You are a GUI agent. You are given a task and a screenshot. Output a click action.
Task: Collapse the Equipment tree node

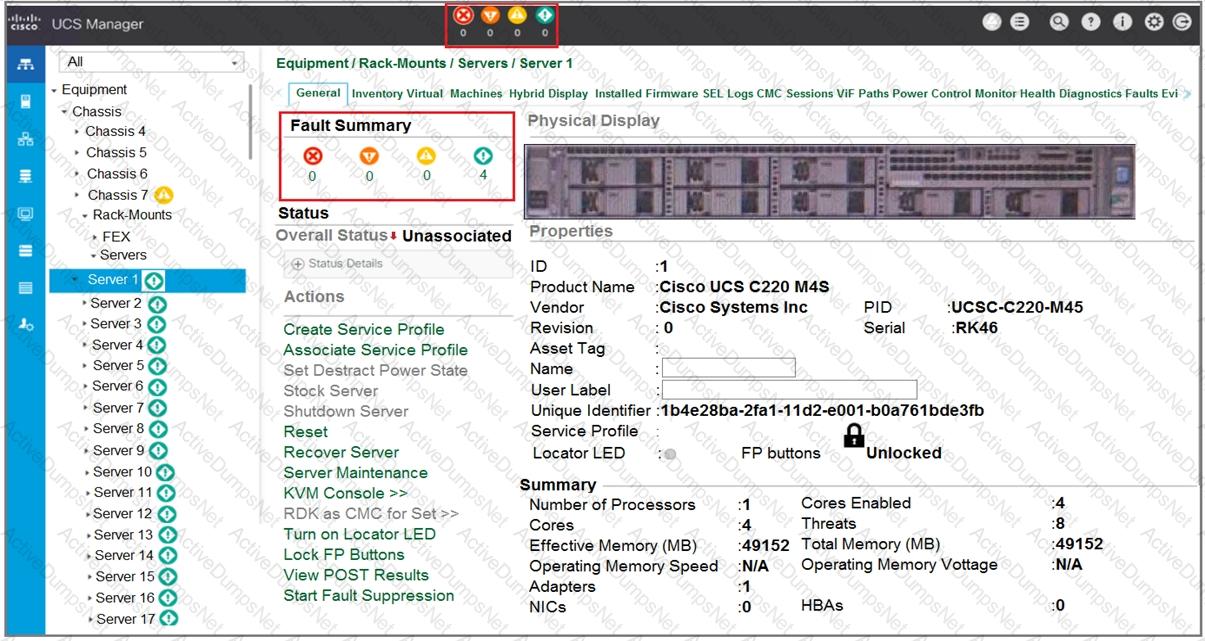(54, 90)
